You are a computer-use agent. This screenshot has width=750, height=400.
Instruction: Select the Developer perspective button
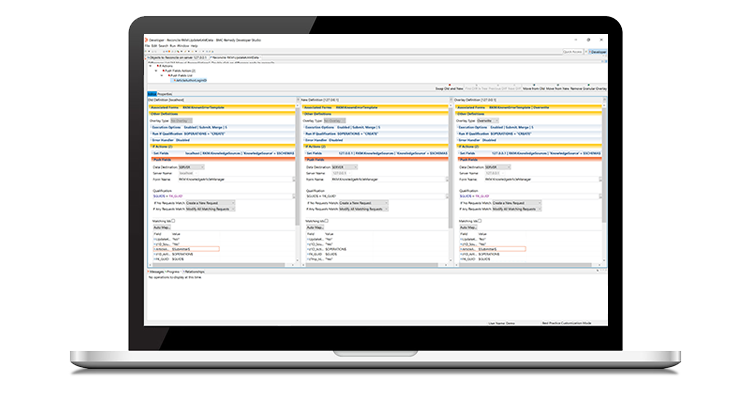coord(598,52)
